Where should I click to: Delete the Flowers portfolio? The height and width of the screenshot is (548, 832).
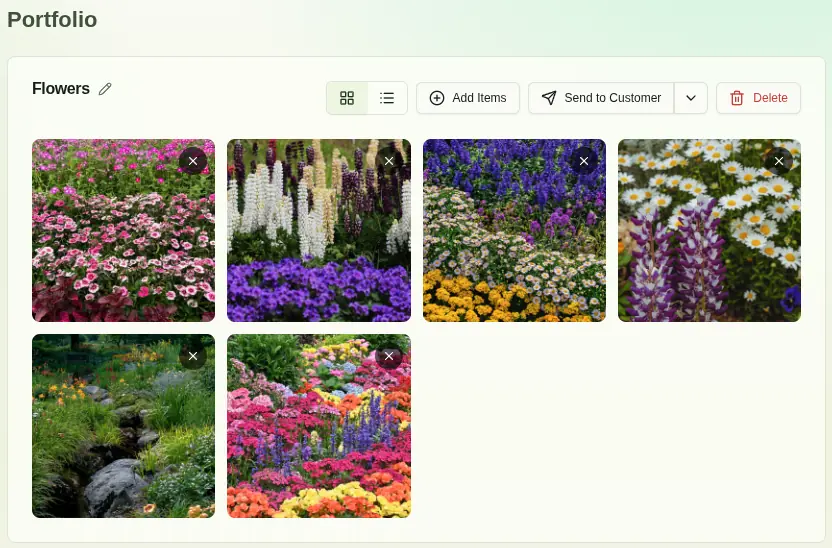click(758, 98)
